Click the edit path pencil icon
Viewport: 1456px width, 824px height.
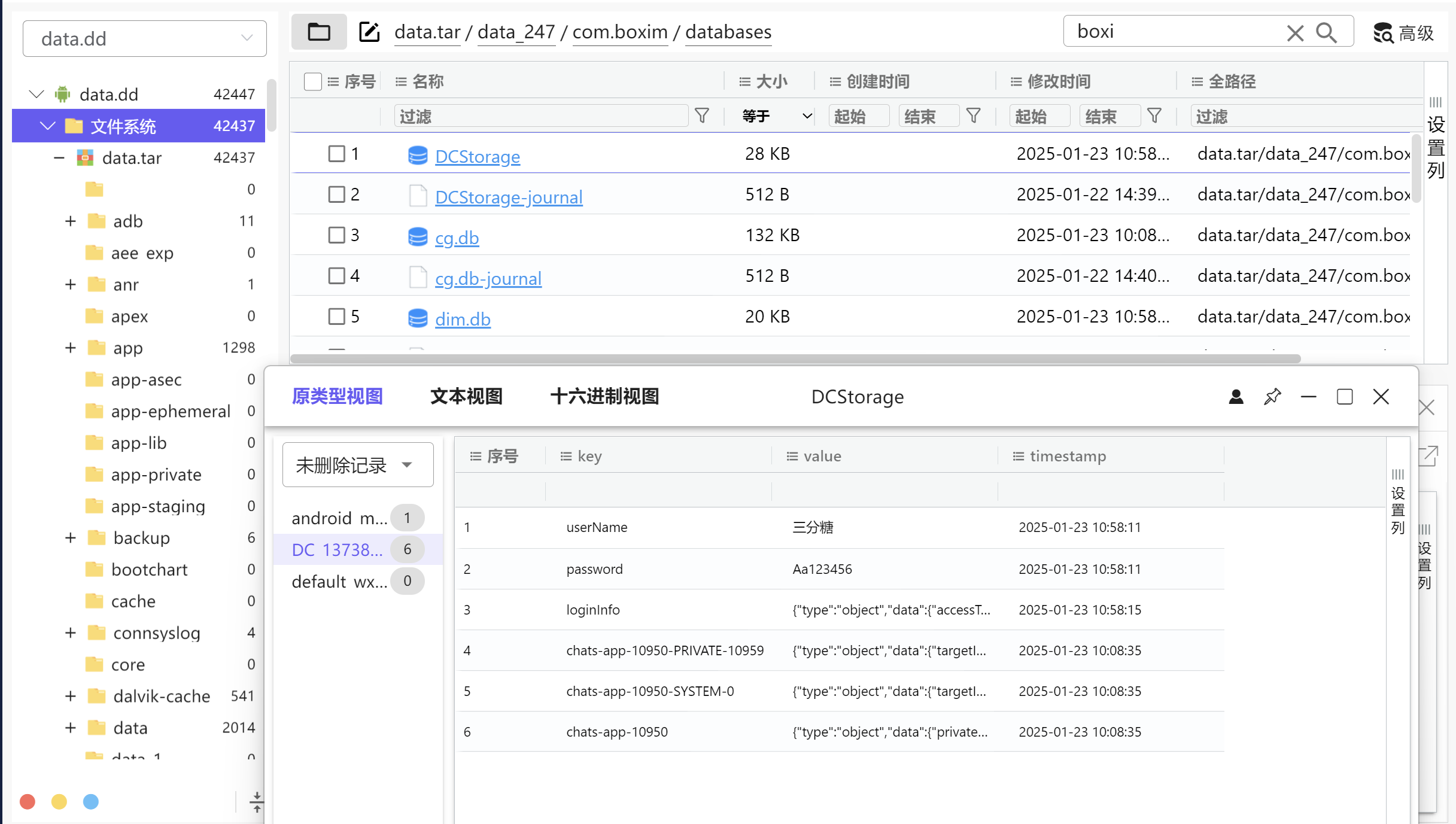click(369, 32)
